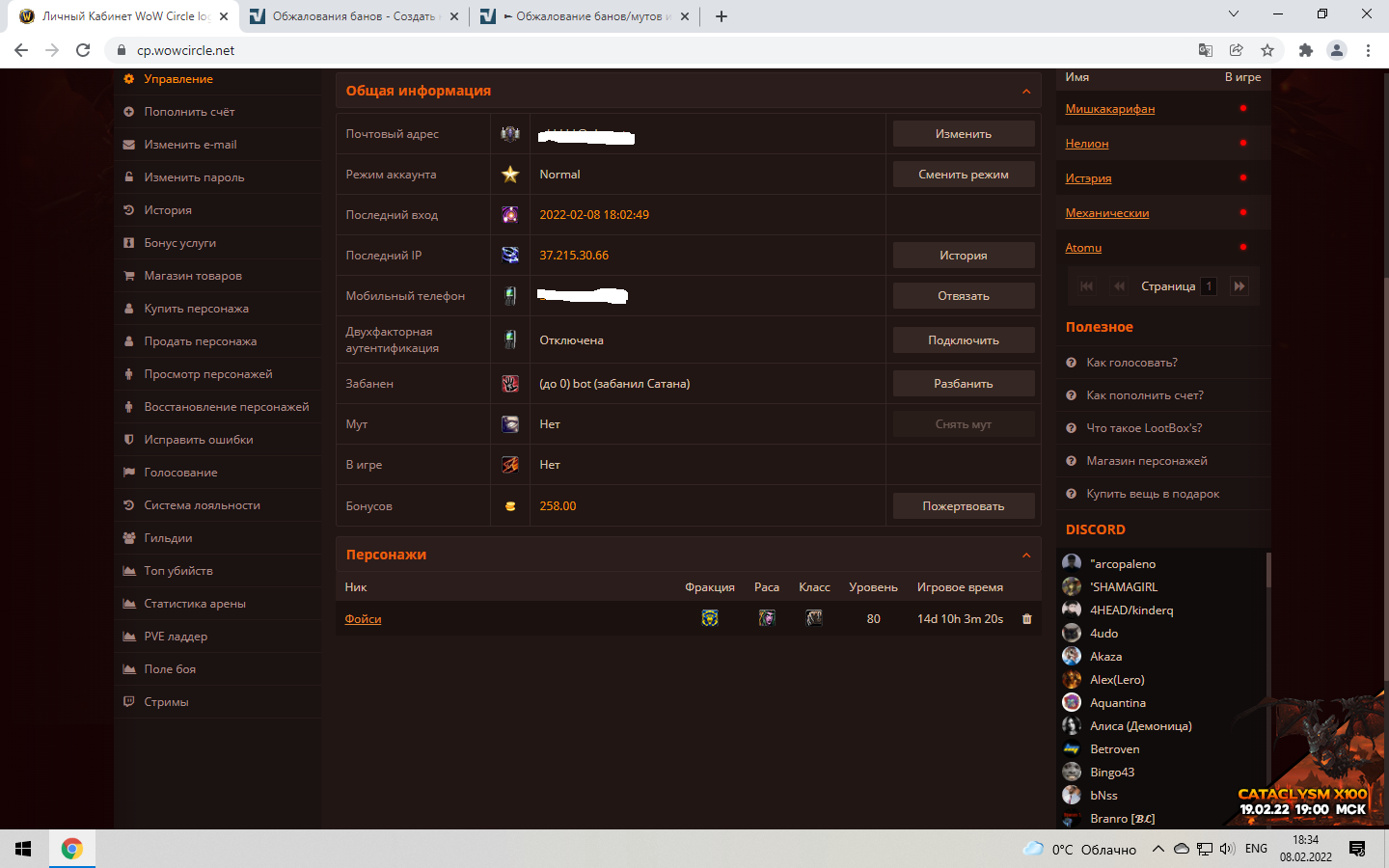The image size is (1389, 868).
Task: Bookmark this page with the star icon
Action: pos(1267,50)
